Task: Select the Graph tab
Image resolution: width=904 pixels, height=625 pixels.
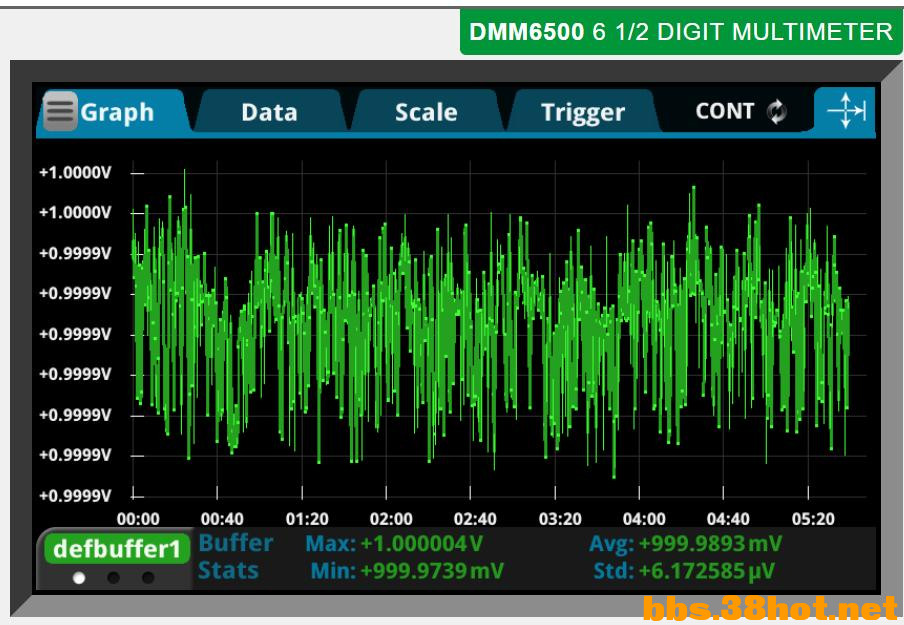Action: pos(118,112)
